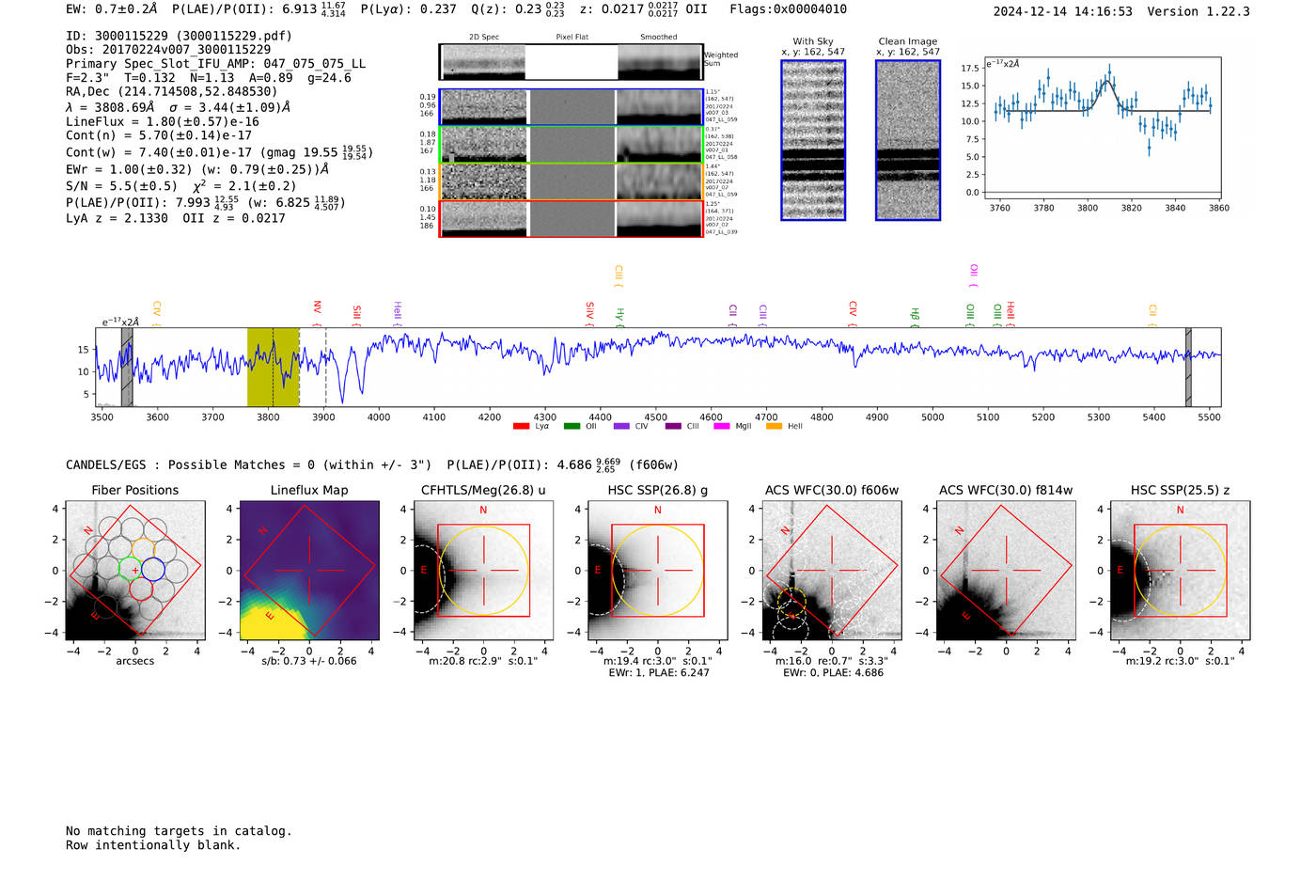
Task: Click the Gaussian line-fit plot near 3808Å
Action: (1103, 128)
